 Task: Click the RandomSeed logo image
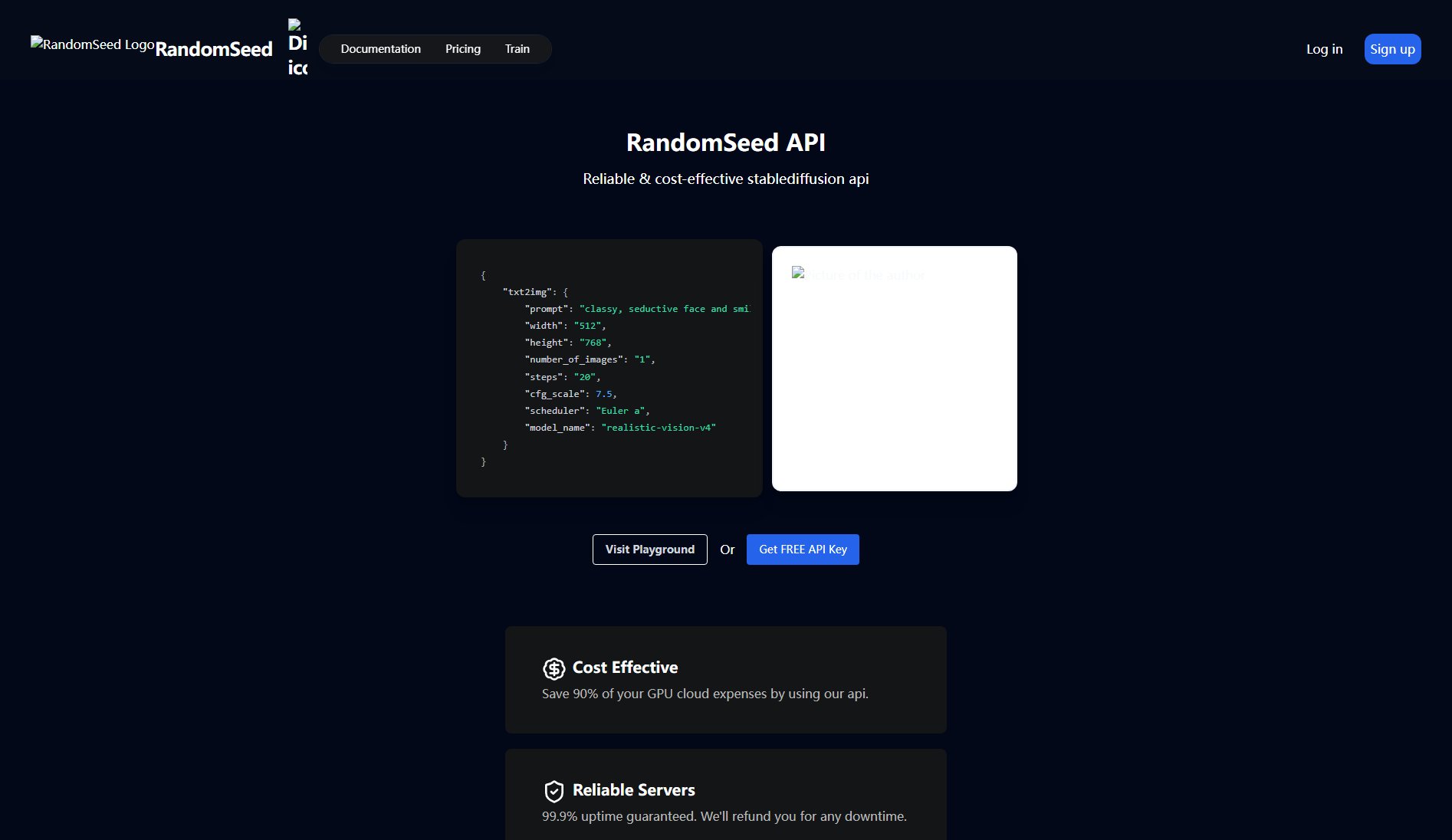pyautogui.click(x=93, y=44)
